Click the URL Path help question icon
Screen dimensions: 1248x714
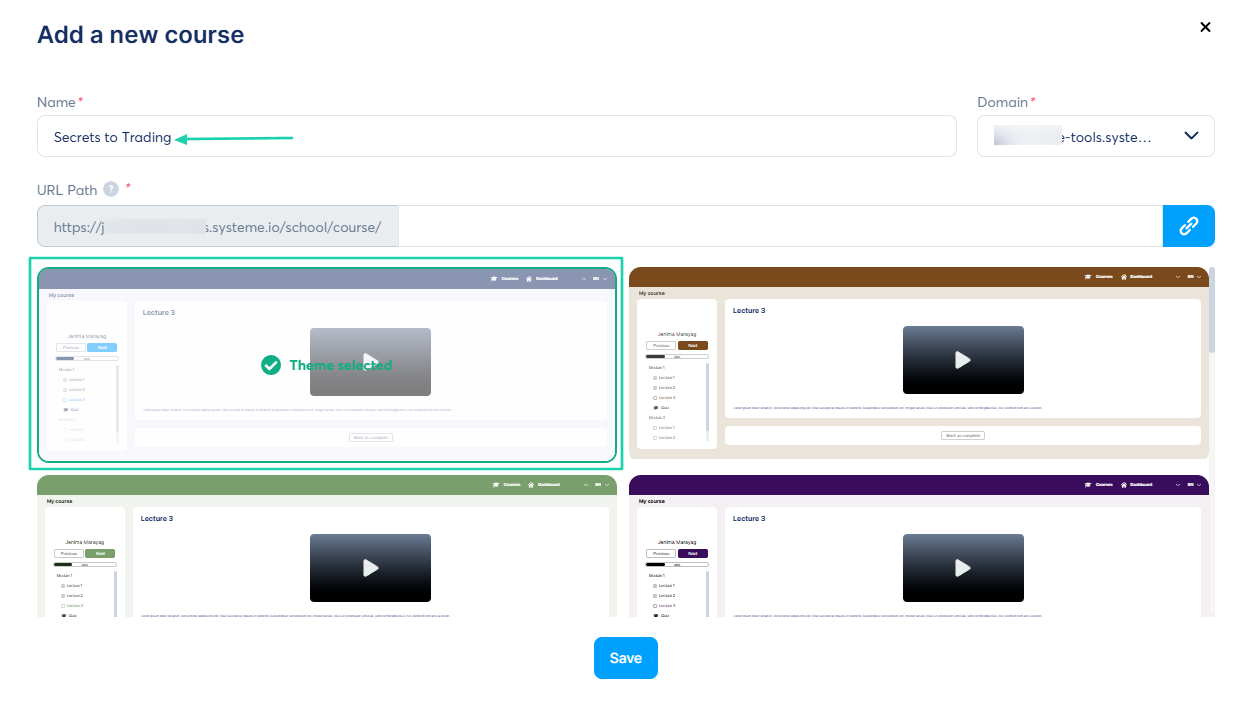coord(111,189)
